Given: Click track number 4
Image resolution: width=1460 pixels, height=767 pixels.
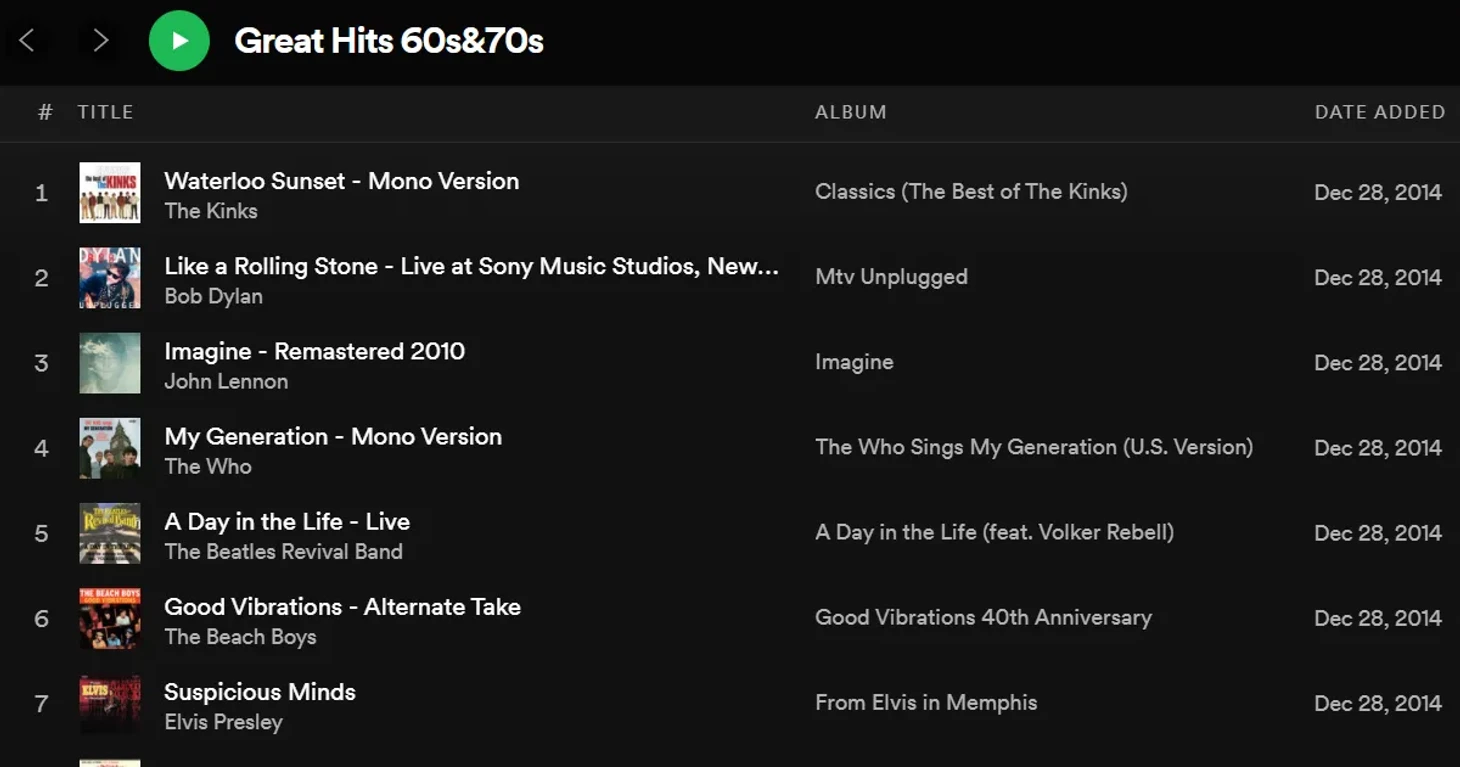Looking at the screenshot, I should pyautogui.click(x=41, y=448).
